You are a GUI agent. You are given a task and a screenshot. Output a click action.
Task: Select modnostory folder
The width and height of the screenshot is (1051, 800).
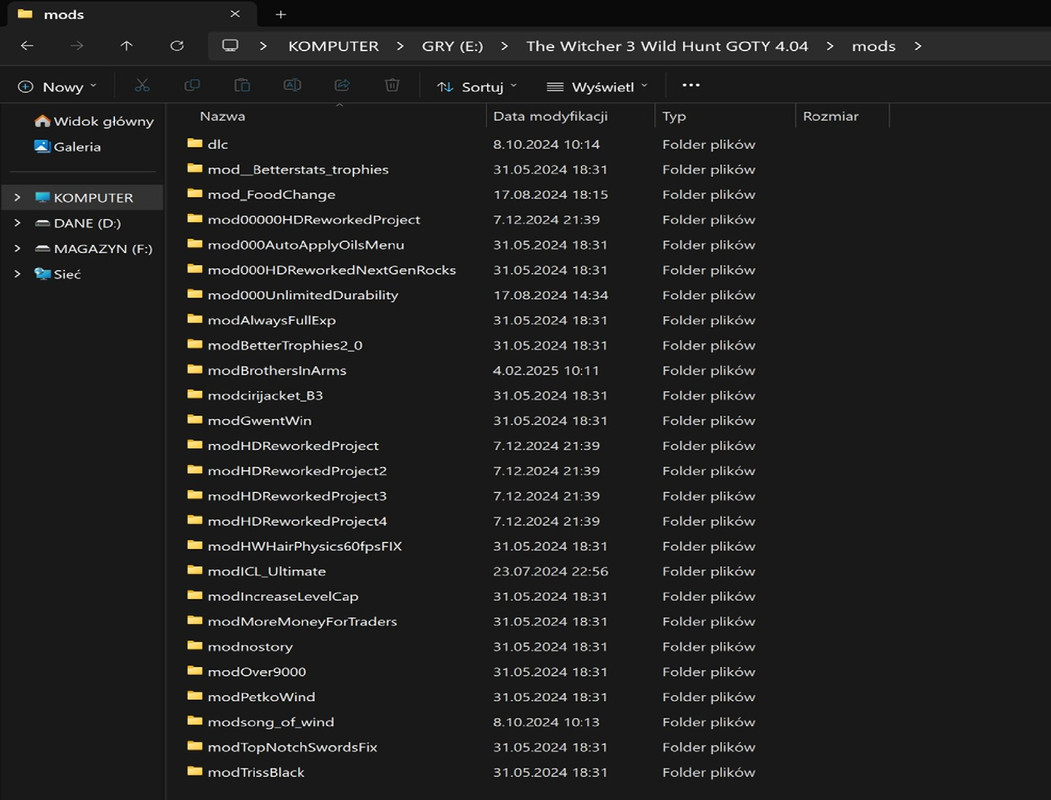click(x=250, y=647)
